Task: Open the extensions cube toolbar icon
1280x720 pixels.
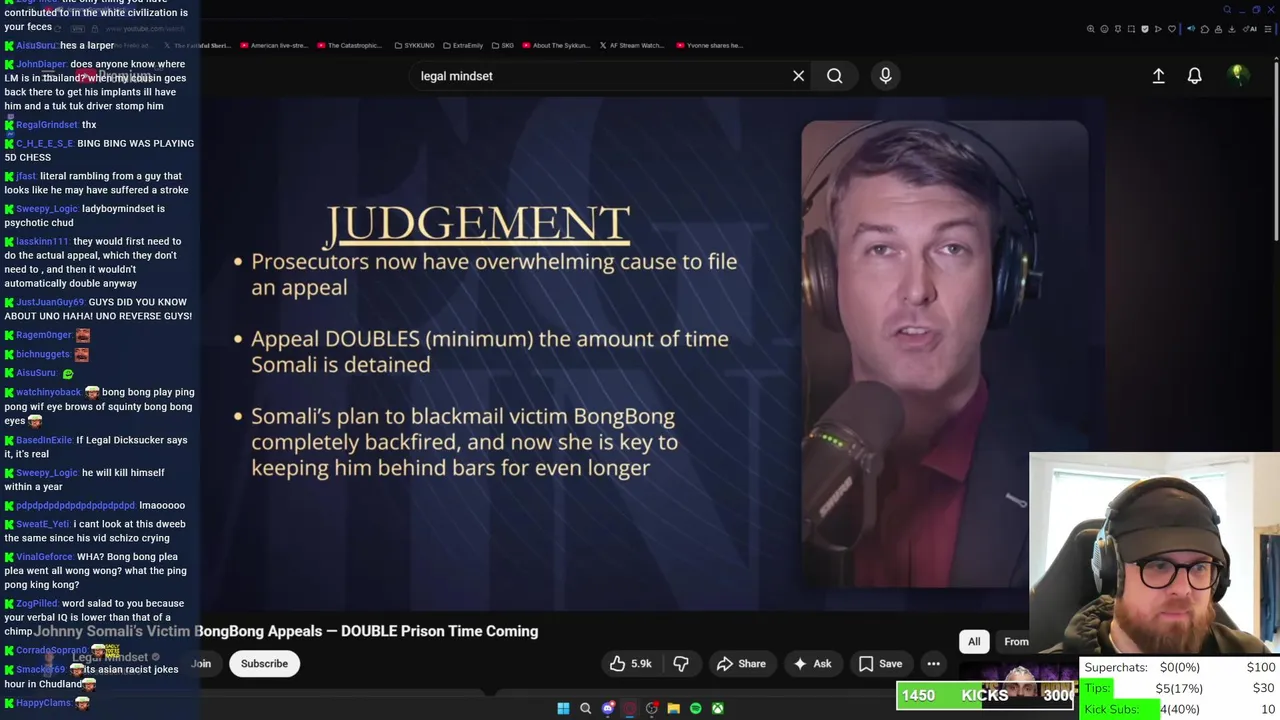Action: pyautogui.click(x=1205, y=29)
